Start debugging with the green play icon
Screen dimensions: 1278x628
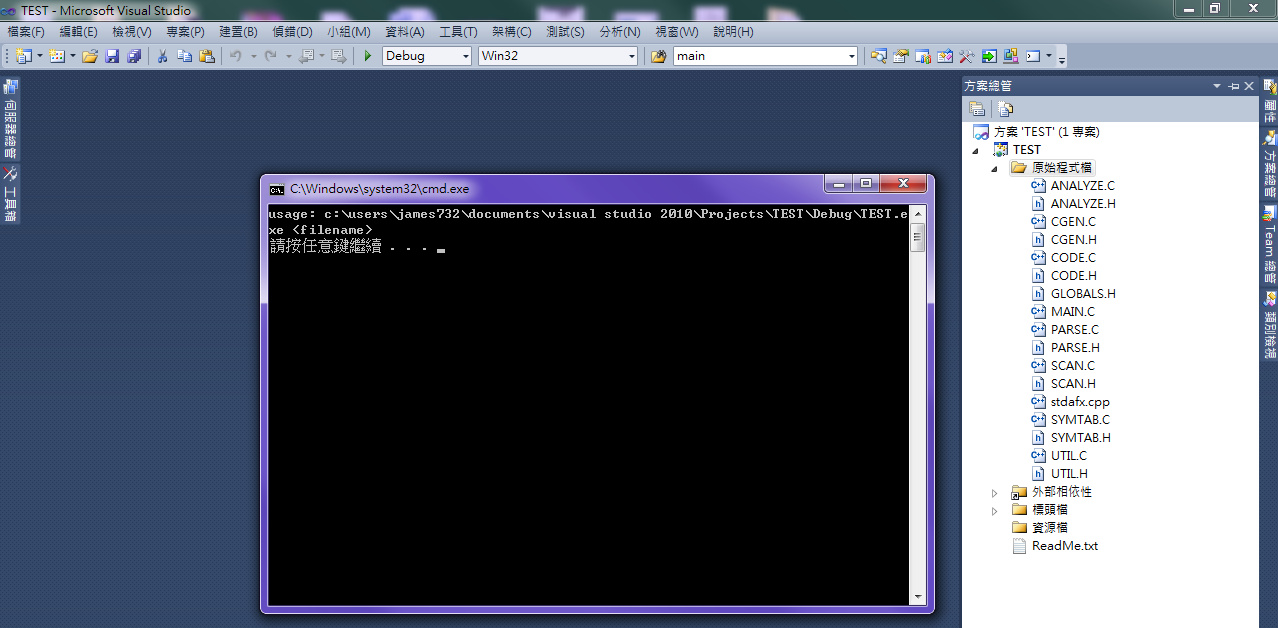point(368,56)
